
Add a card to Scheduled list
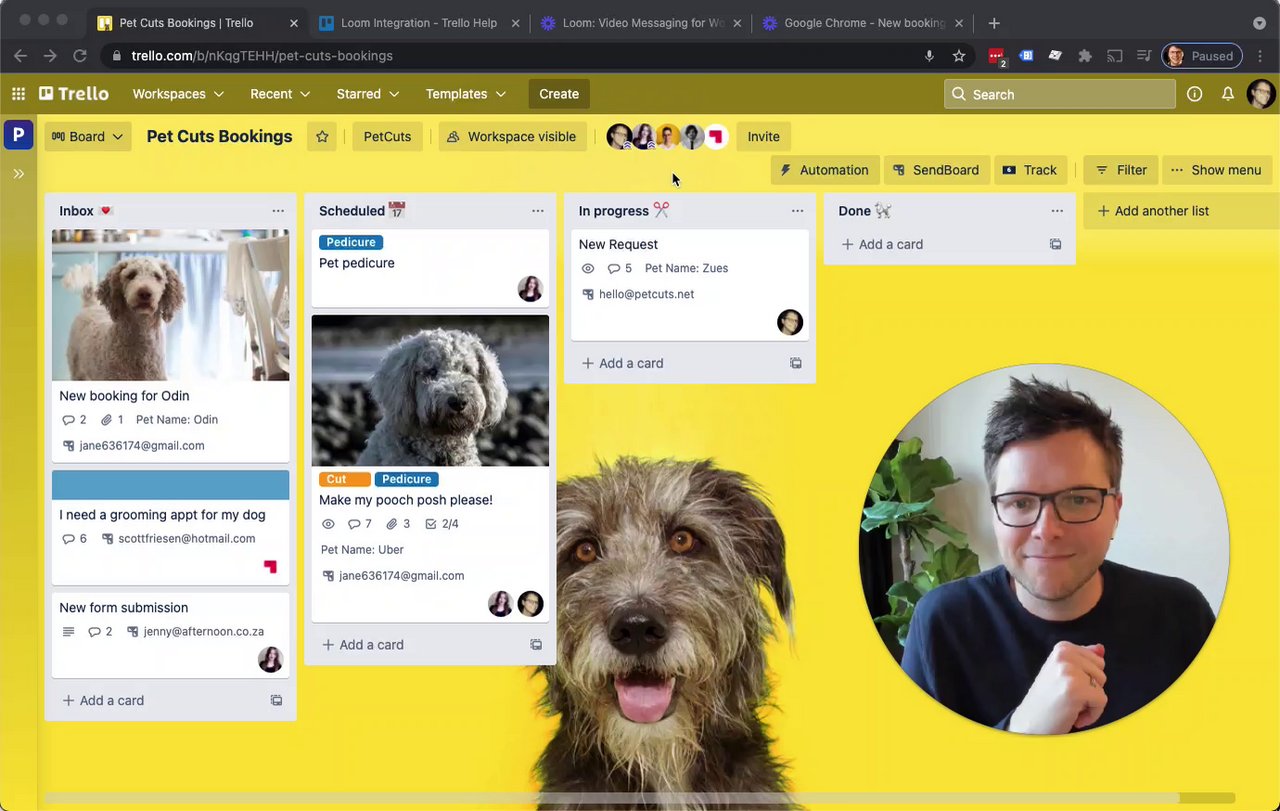(x=363, y=645)
